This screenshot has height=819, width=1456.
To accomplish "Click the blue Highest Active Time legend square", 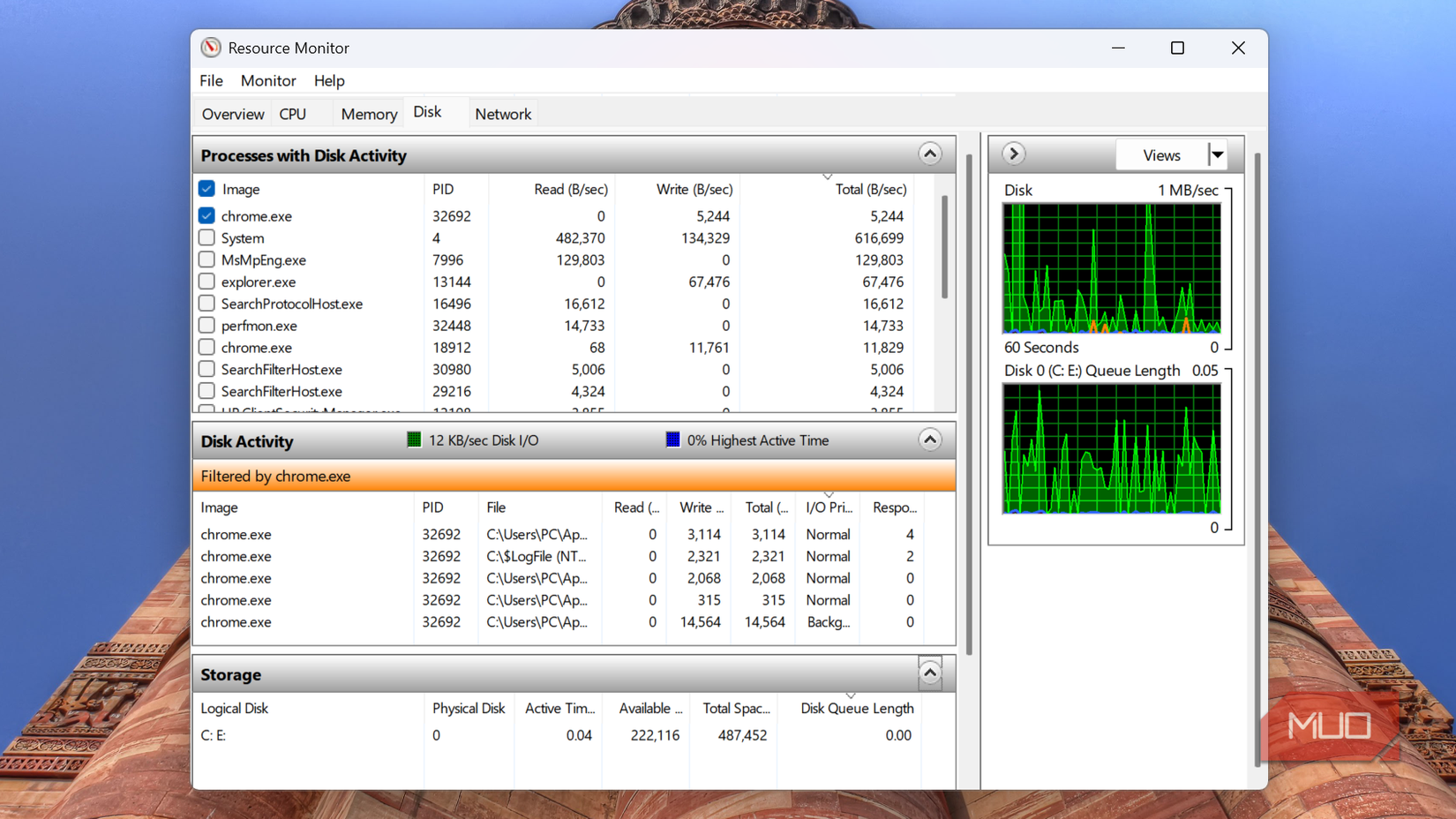I will (672, 440).
